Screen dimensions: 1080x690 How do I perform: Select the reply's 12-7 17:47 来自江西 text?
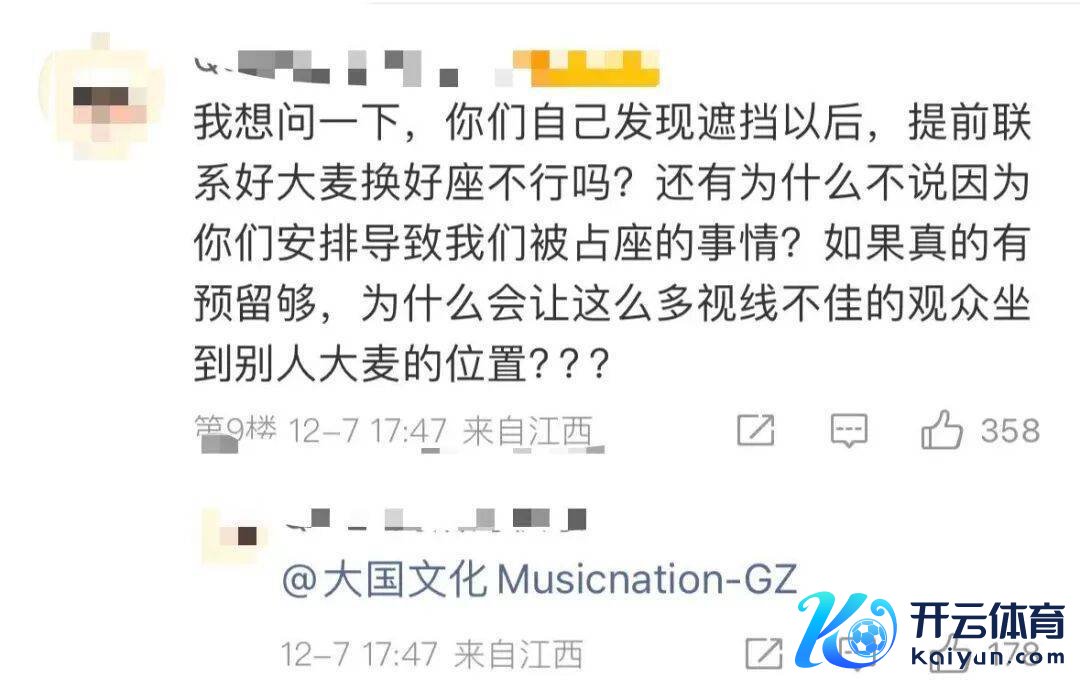pyautogui.click(x=432, y=654)
